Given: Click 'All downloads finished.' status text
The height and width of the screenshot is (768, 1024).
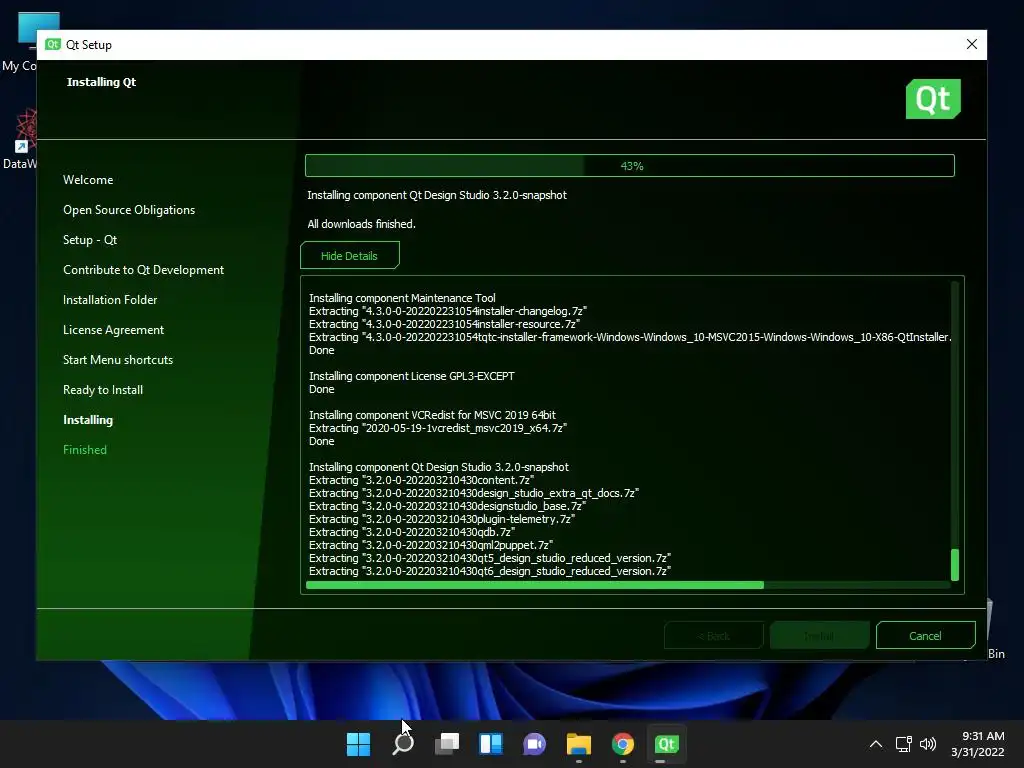Looking at the screenshot, I should point(361,224).
